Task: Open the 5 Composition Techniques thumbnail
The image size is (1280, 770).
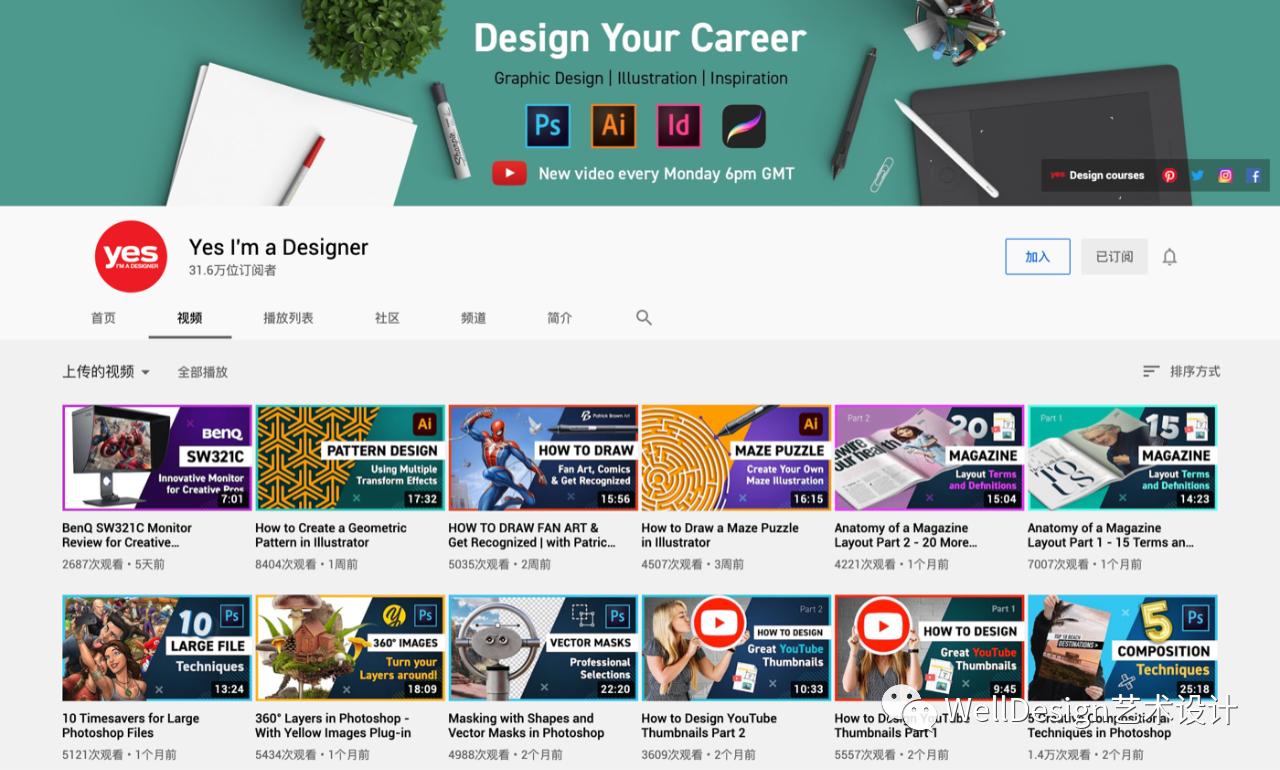Action: click(x=1122, y=648)
